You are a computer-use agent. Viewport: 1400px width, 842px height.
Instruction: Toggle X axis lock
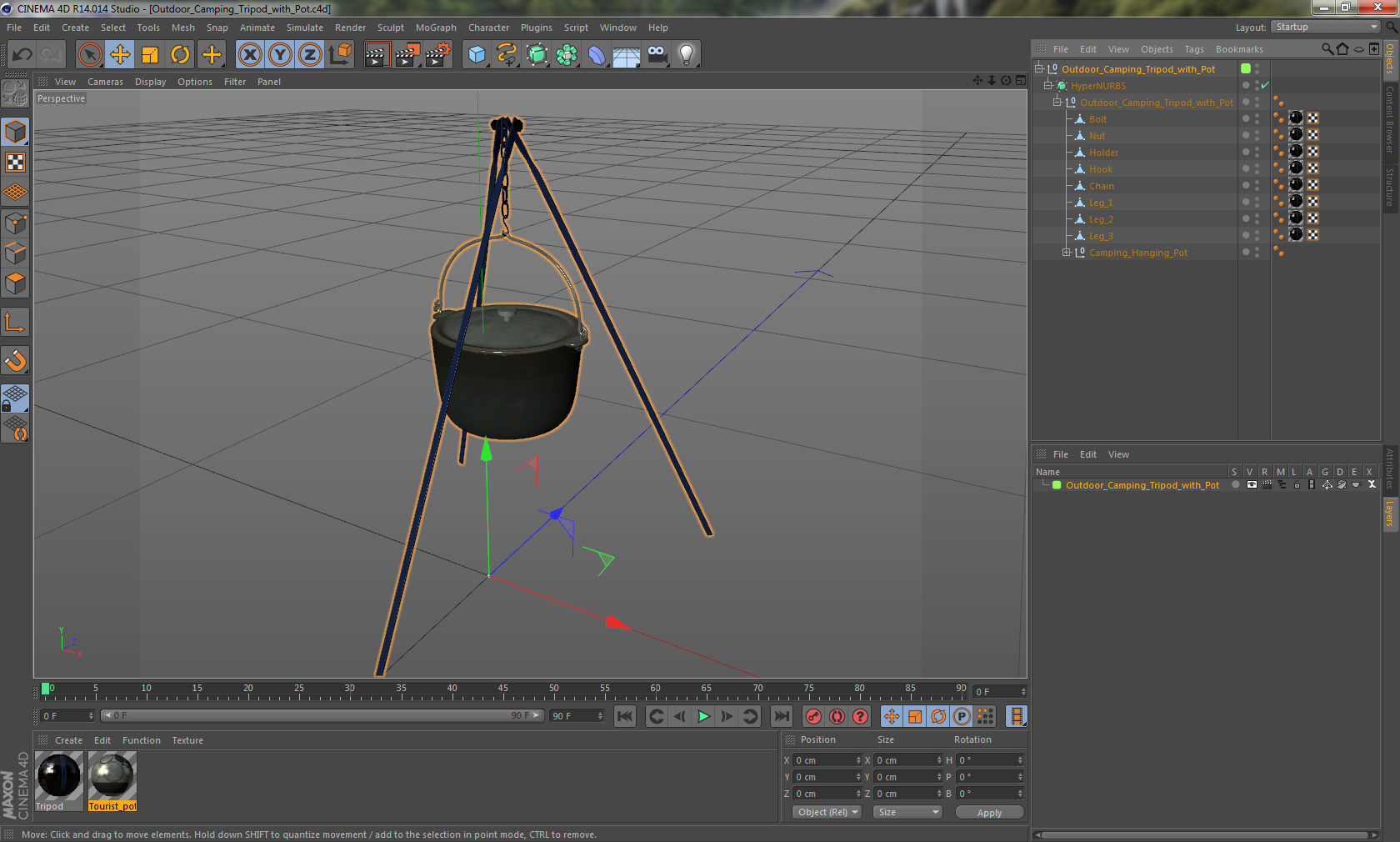(249, 55)
